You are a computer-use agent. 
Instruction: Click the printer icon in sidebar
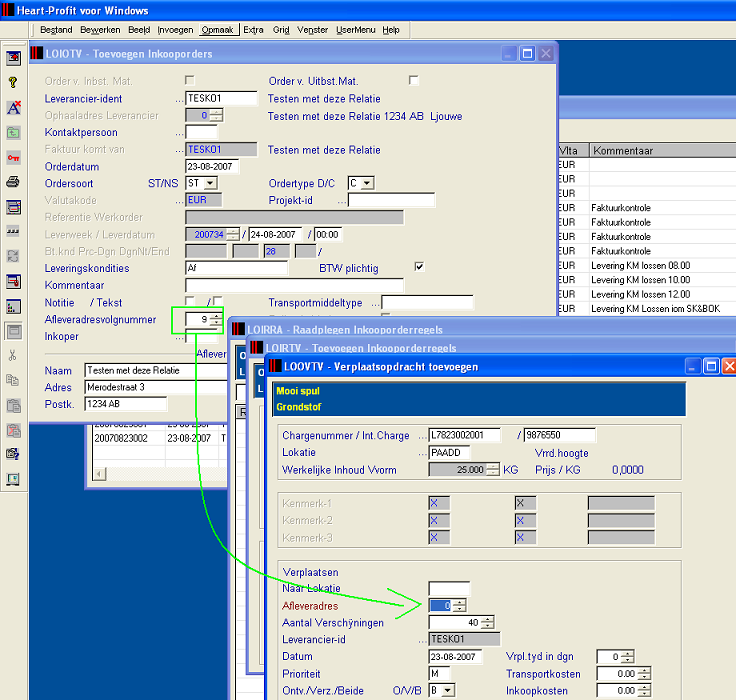tap(13, 182)
